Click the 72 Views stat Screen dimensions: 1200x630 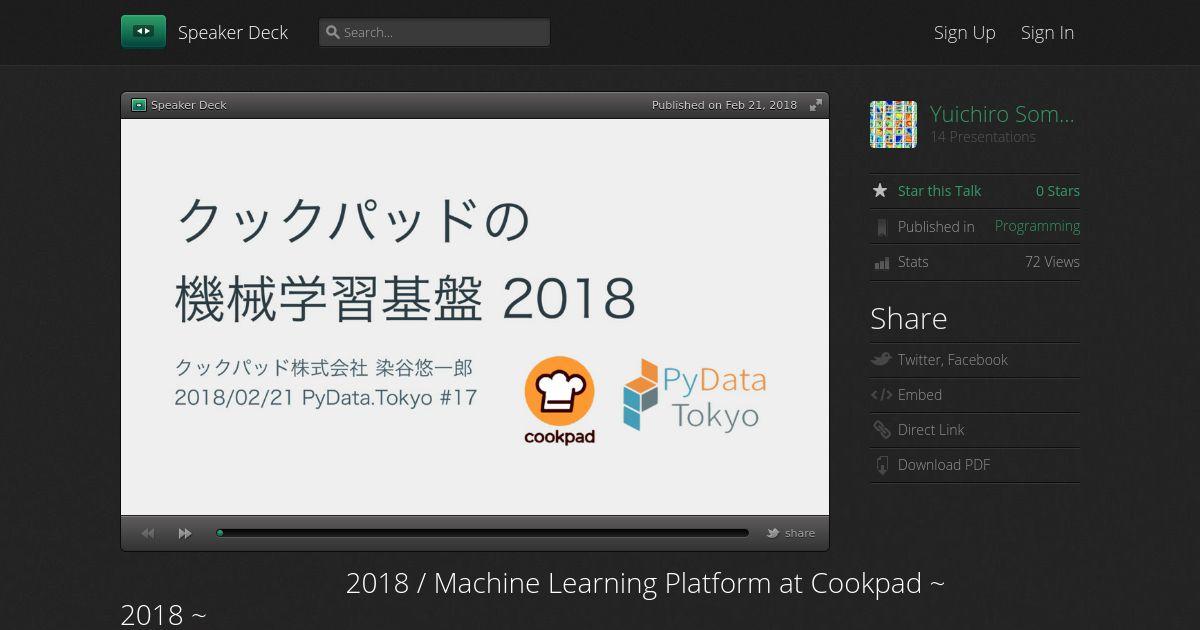1052,262
